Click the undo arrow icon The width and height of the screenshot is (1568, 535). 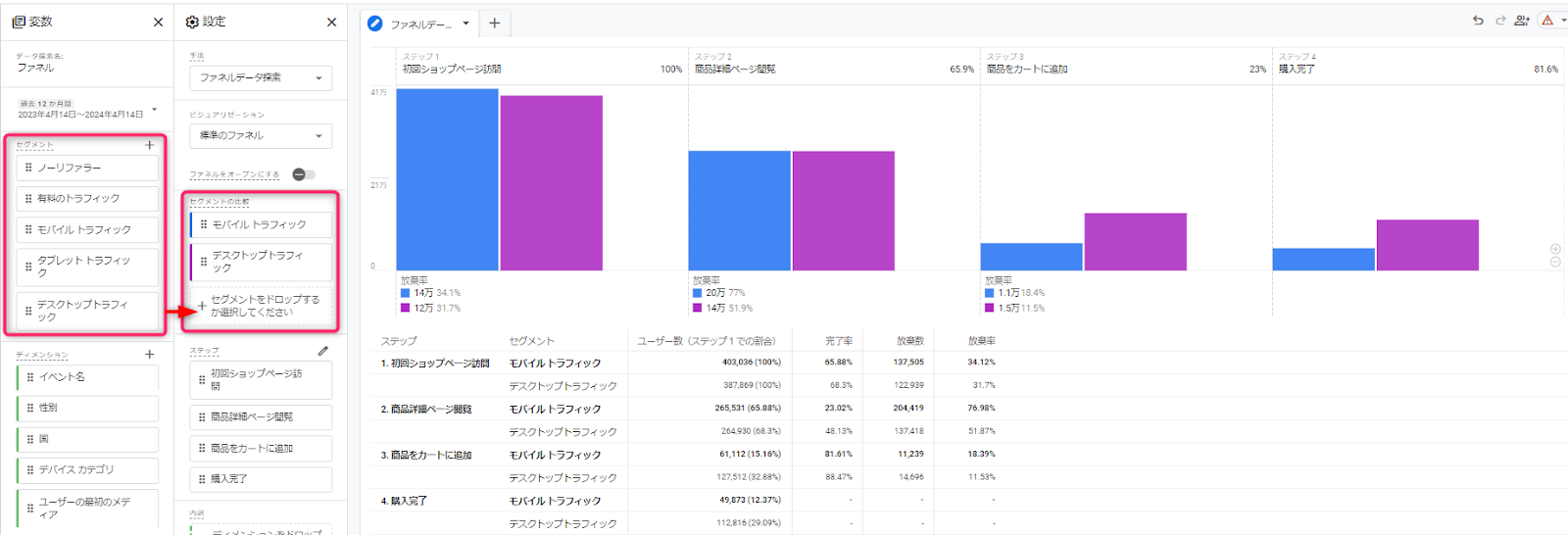[x=1478, y=21]
